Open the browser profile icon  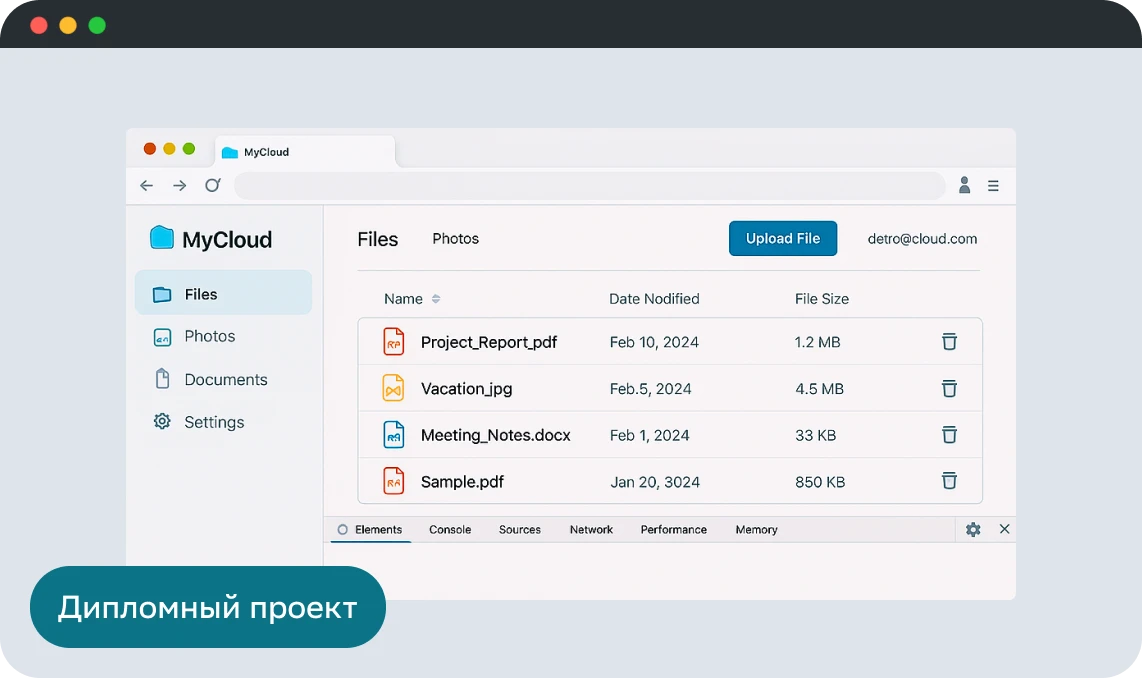point(964,185)
